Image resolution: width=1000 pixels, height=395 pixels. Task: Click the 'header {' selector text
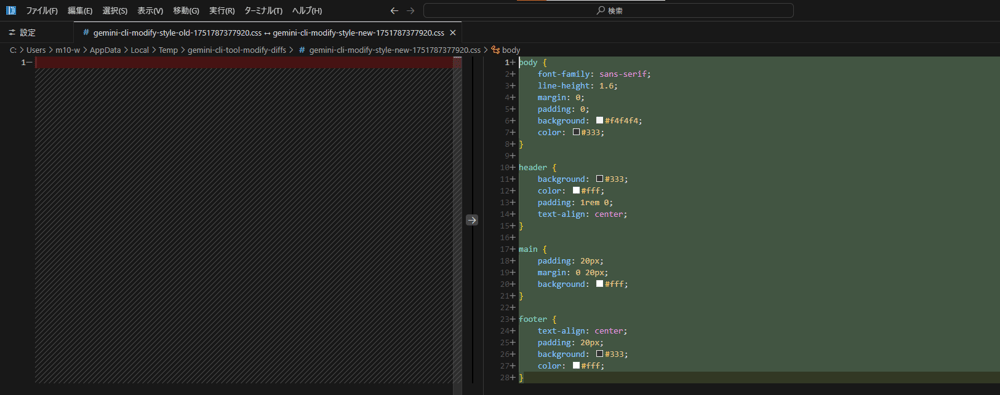(x=538, y=167)
